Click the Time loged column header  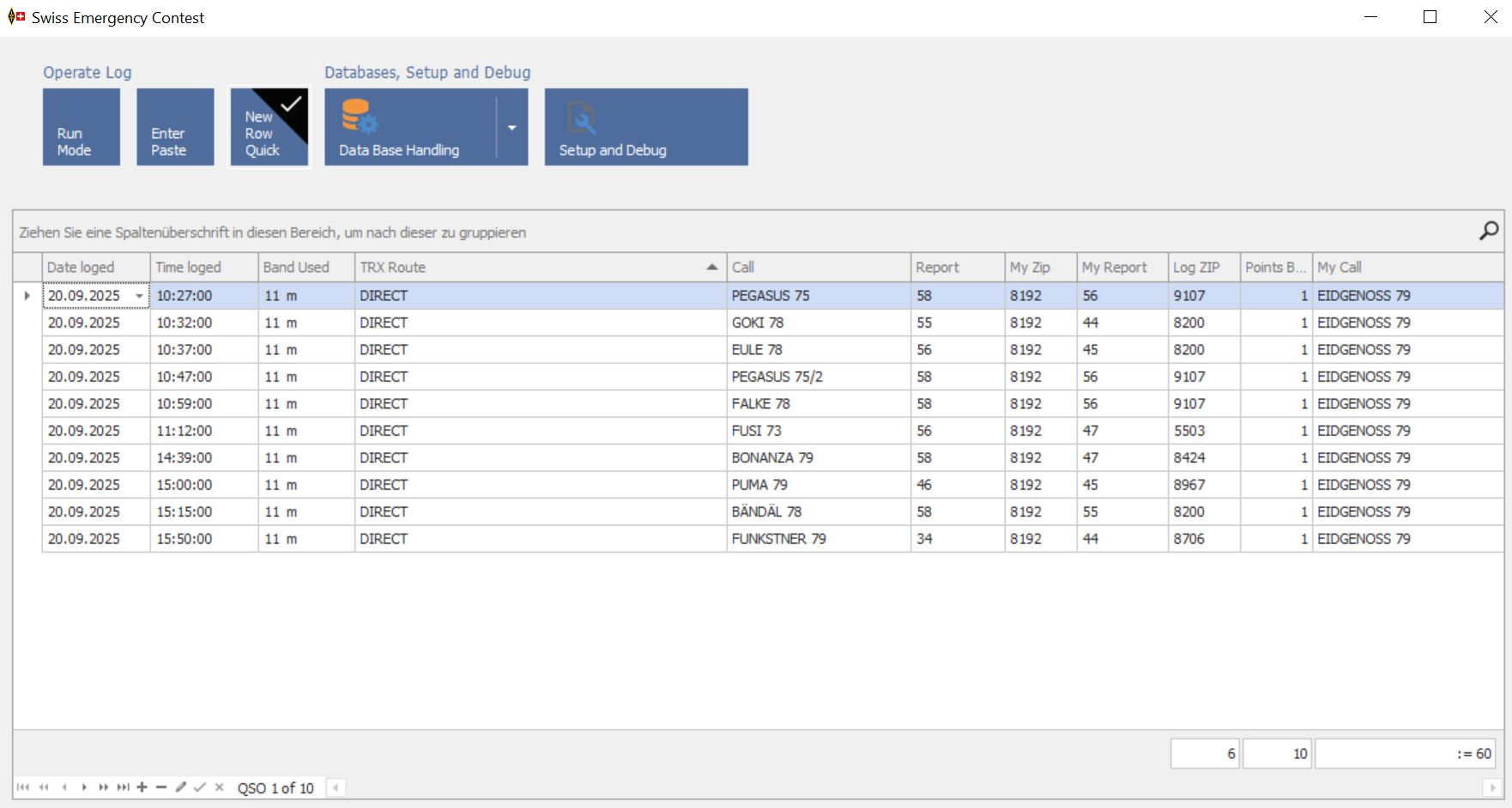pyautogui.click(x=204, y=268)
